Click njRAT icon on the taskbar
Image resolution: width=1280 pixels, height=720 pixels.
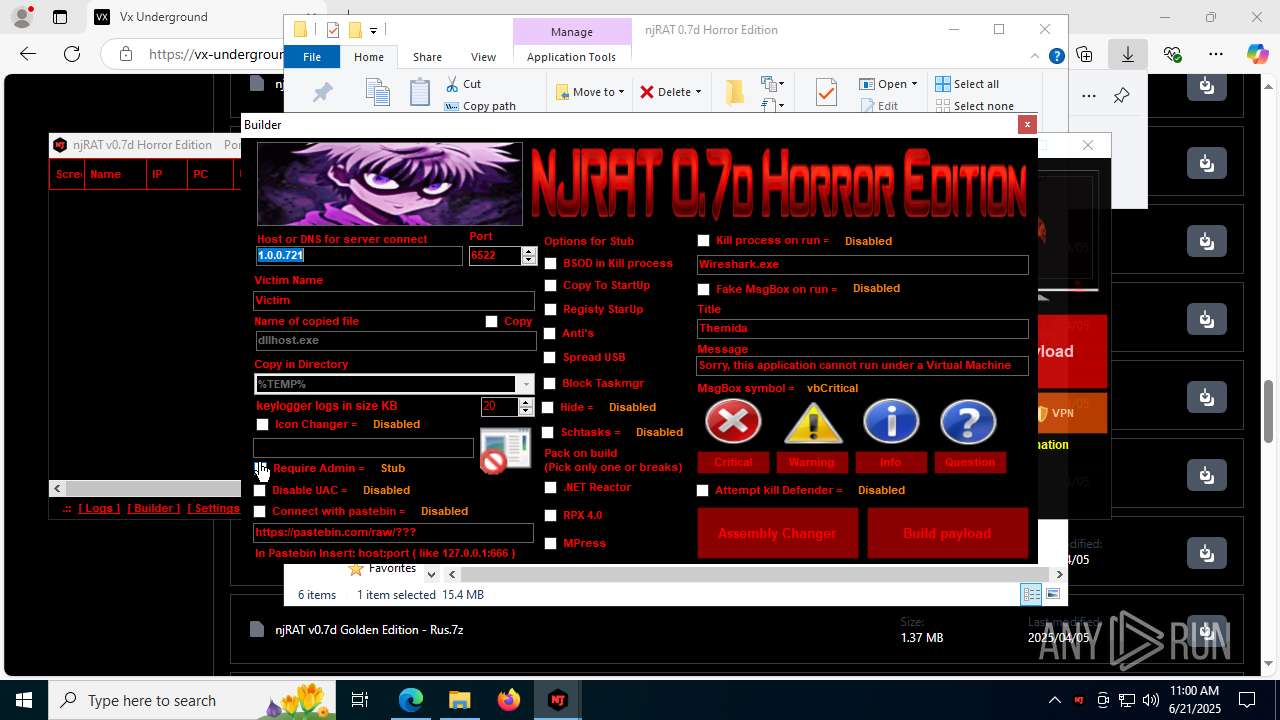(558, 700)
